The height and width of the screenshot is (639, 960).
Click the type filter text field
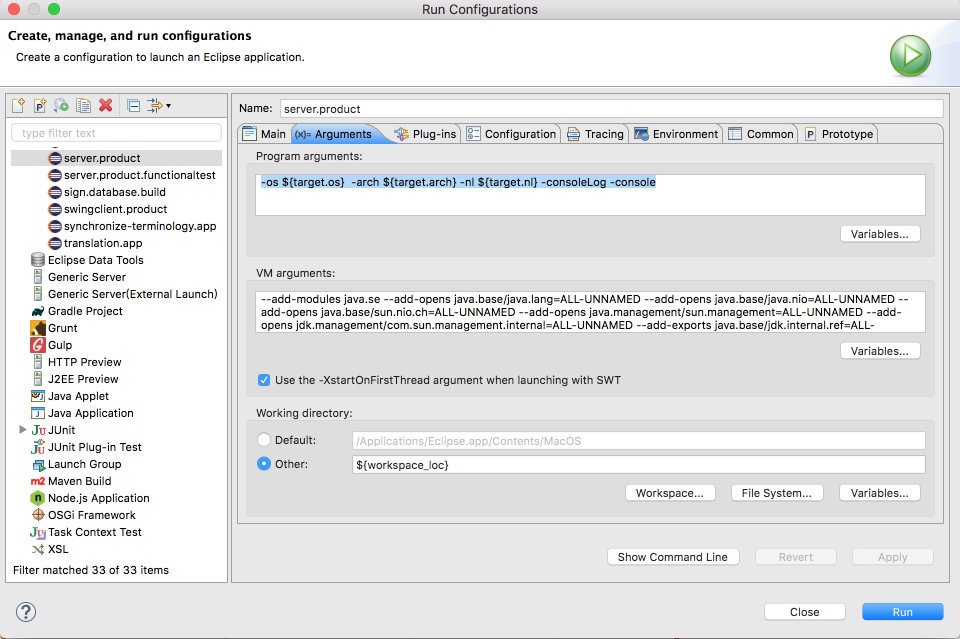(116, 133)
